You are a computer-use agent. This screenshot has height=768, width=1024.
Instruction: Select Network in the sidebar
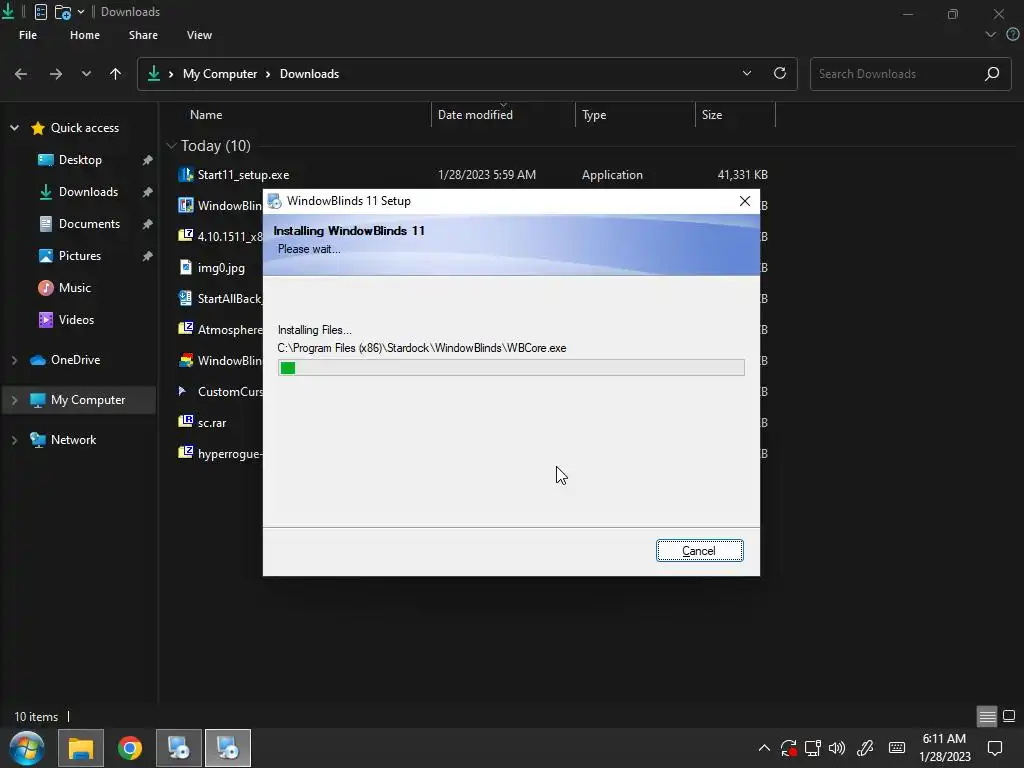pos(73,440)
